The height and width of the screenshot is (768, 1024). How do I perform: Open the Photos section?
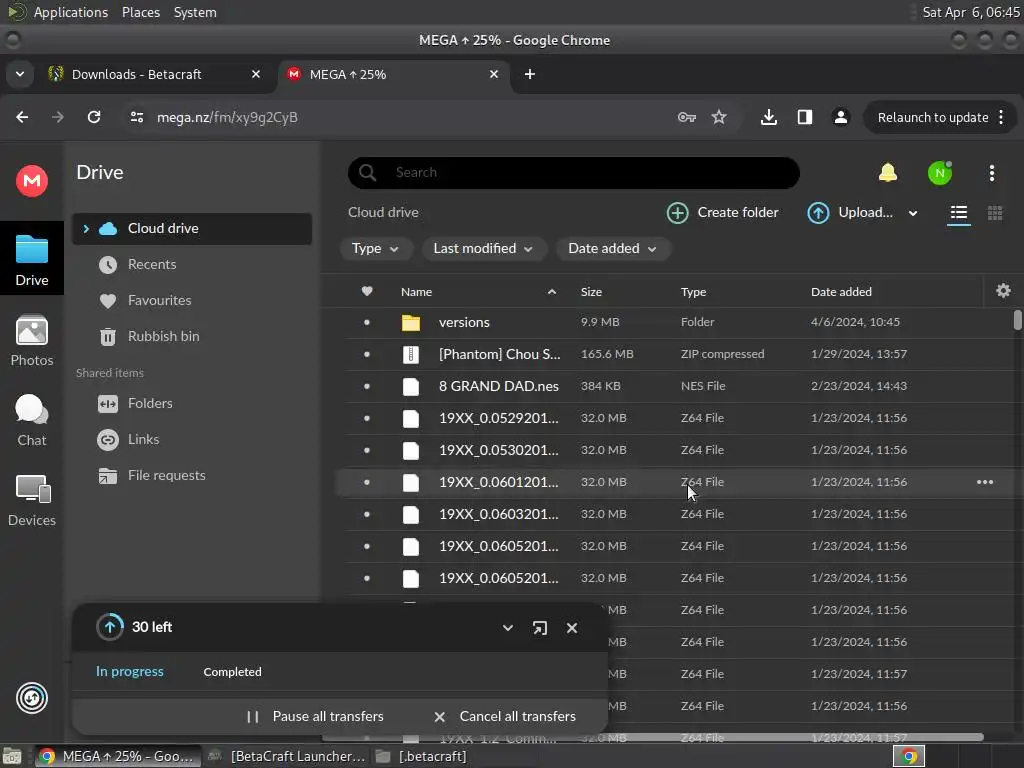pos(31,340)
